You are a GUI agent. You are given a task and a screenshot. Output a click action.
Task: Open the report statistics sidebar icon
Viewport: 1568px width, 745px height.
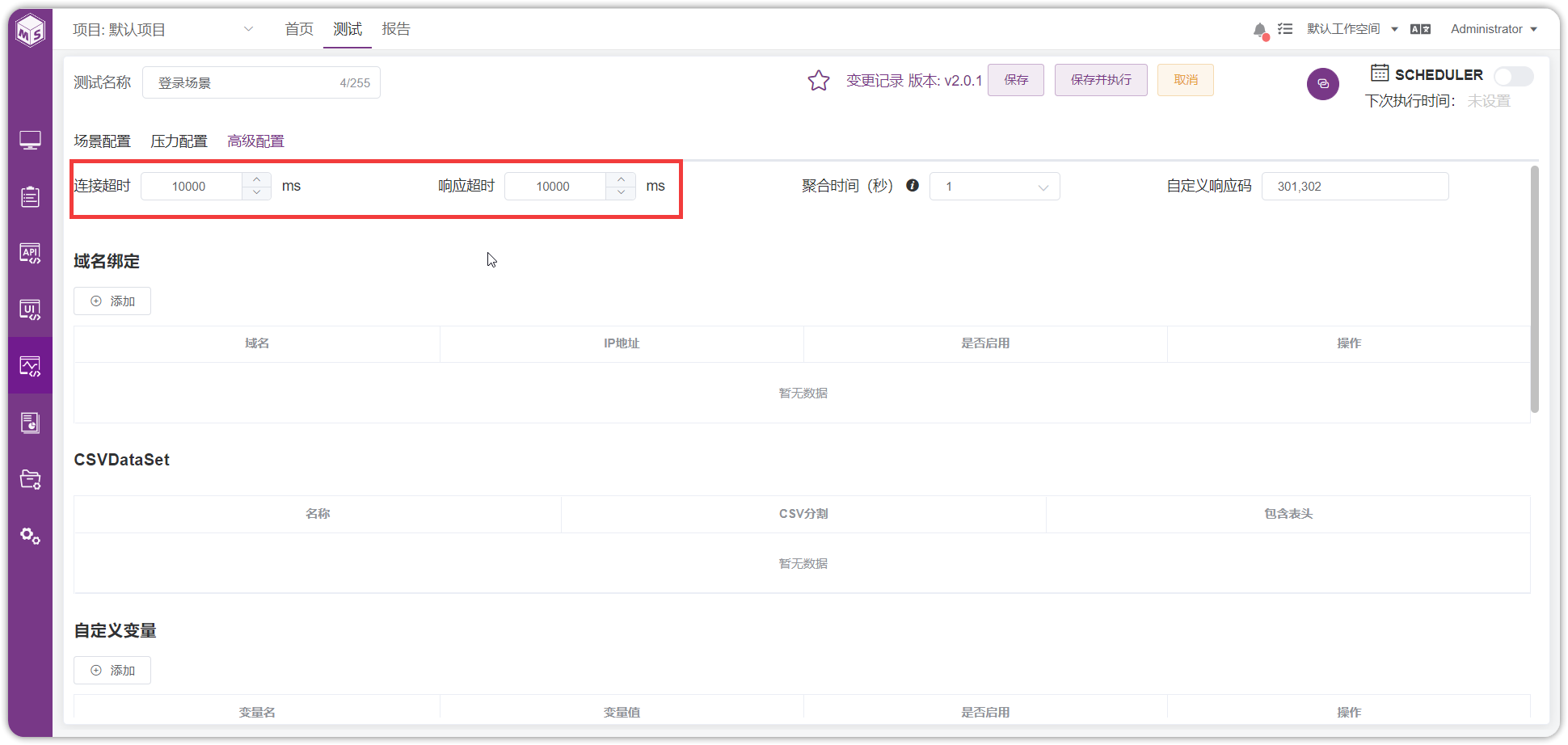click(30, 423)
